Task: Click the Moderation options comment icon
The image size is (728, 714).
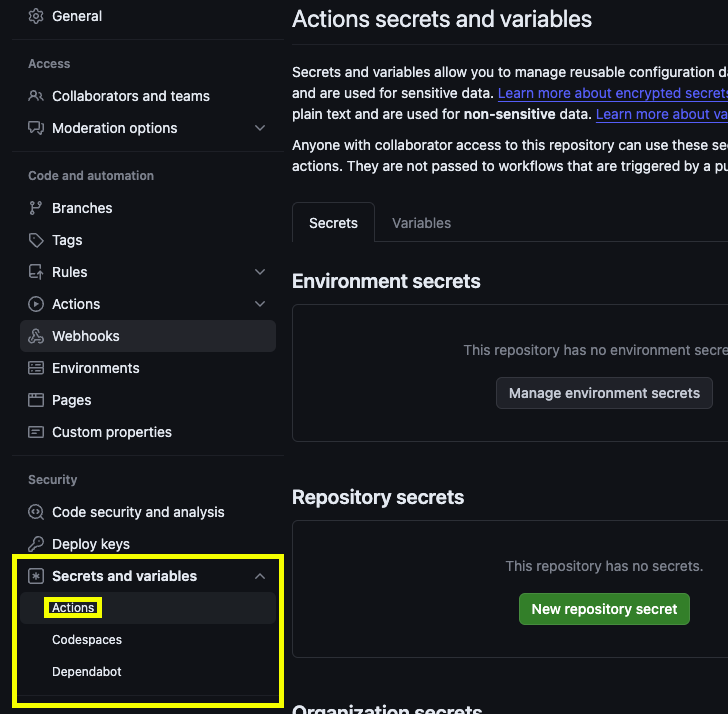Action: tap(36, 128)
